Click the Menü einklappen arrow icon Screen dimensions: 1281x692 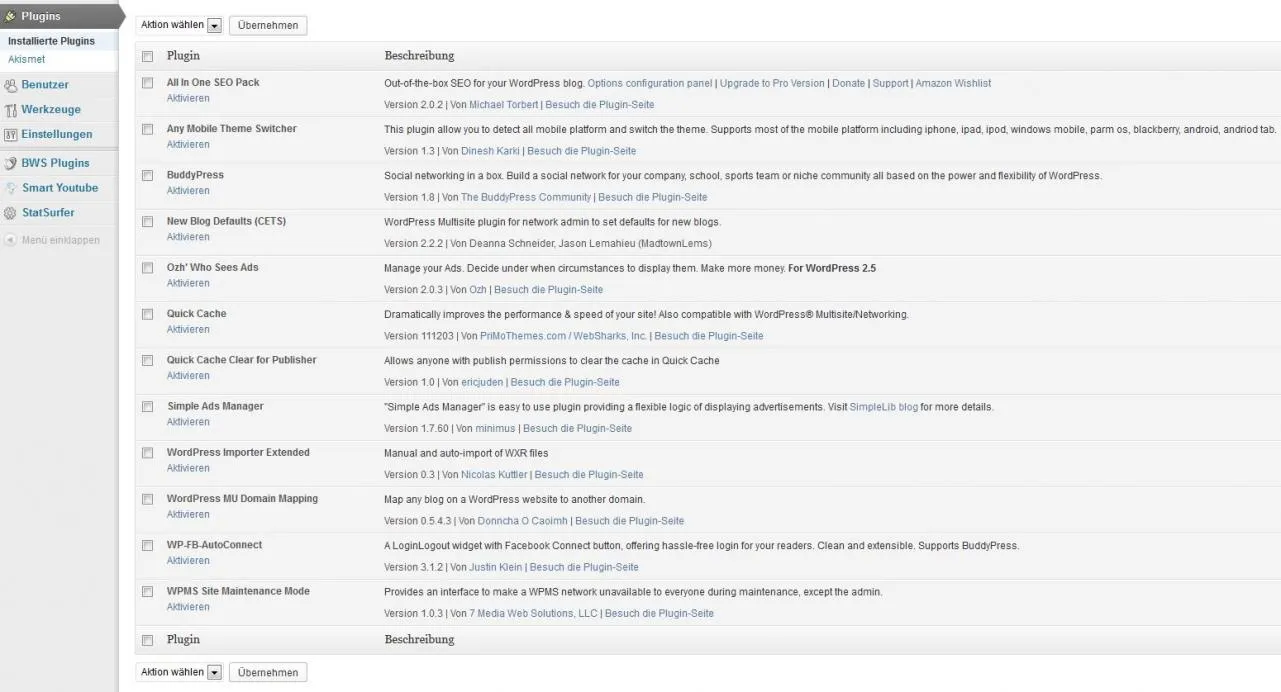[x=10, y=240]
